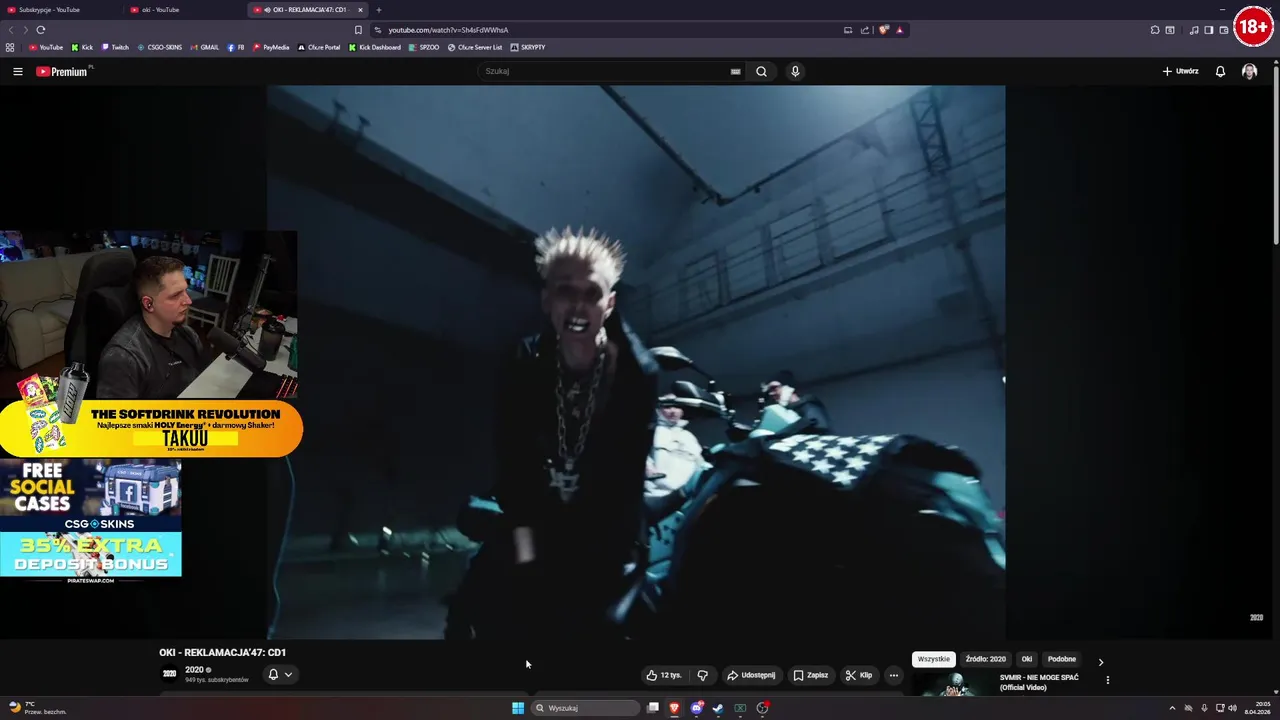Screen dimensions: 1280x720
Task: Open the SKRYPTY bookmarks folder
Action: 528,47
